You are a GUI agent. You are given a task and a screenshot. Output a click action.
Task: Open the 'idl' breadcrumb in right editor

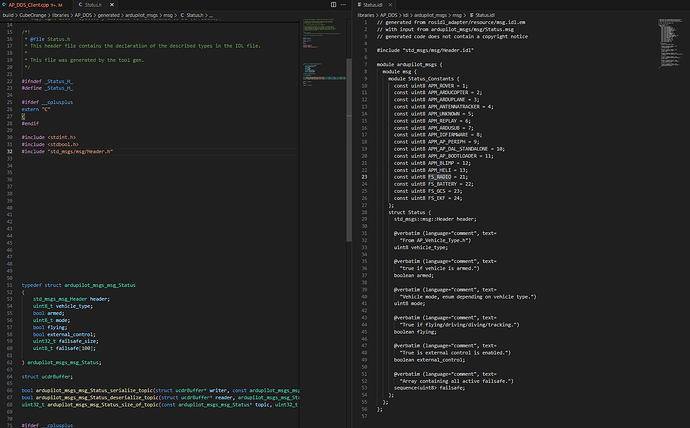406,15
